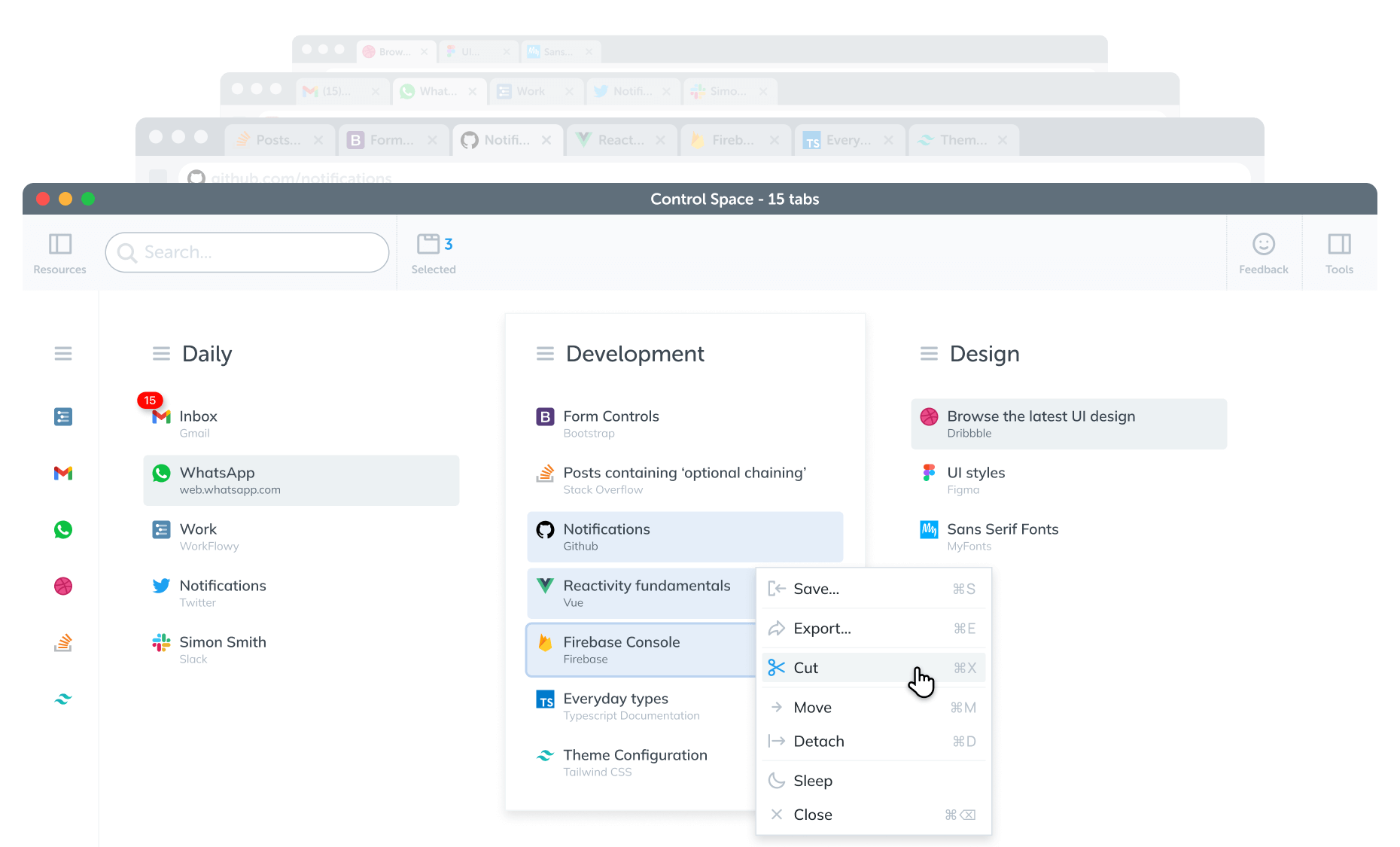Open the Daily window menu handle

click(x=161, y=353)
